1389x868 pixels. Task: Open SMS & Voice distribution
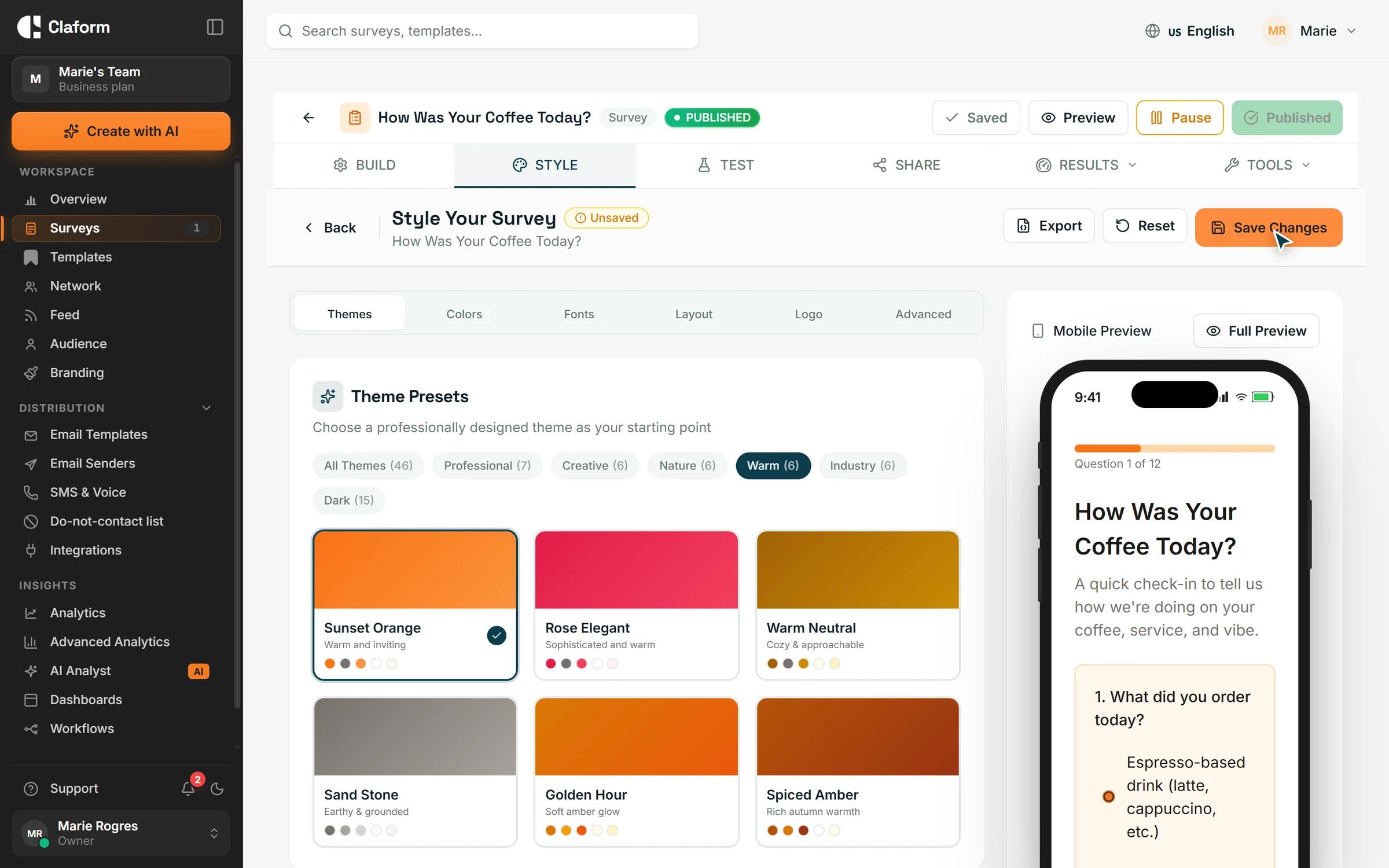116,492
